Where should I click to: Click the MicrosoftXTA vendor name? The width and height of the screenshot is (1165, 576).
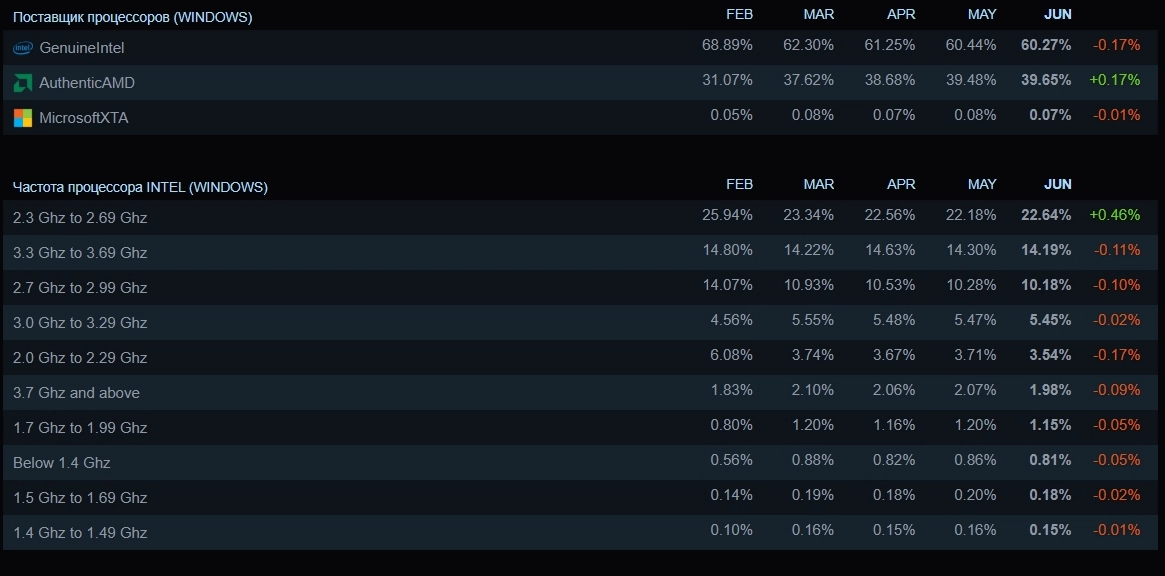click(84, 118)
